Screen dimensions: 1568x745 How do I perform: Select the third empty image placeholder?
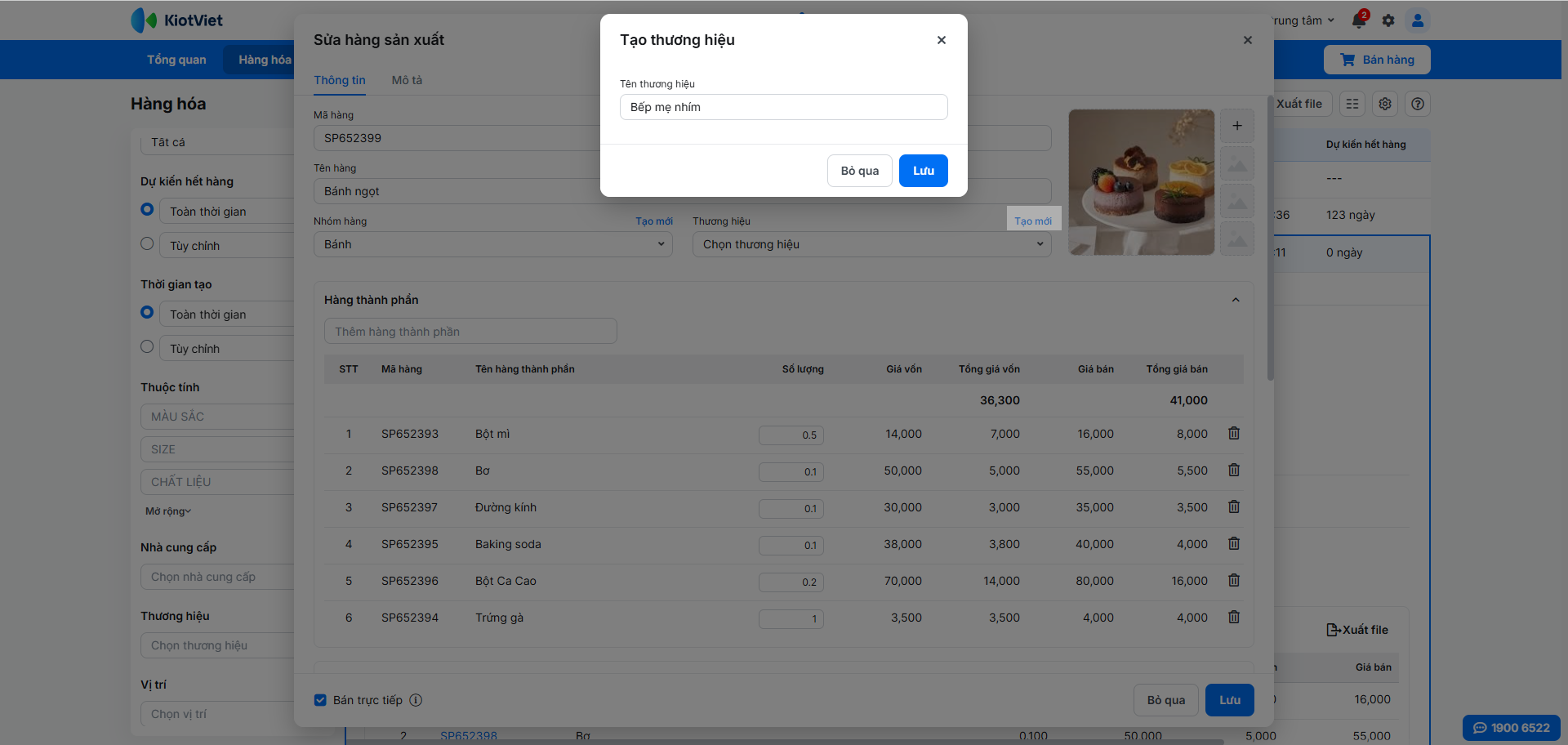pos(1237,239)
